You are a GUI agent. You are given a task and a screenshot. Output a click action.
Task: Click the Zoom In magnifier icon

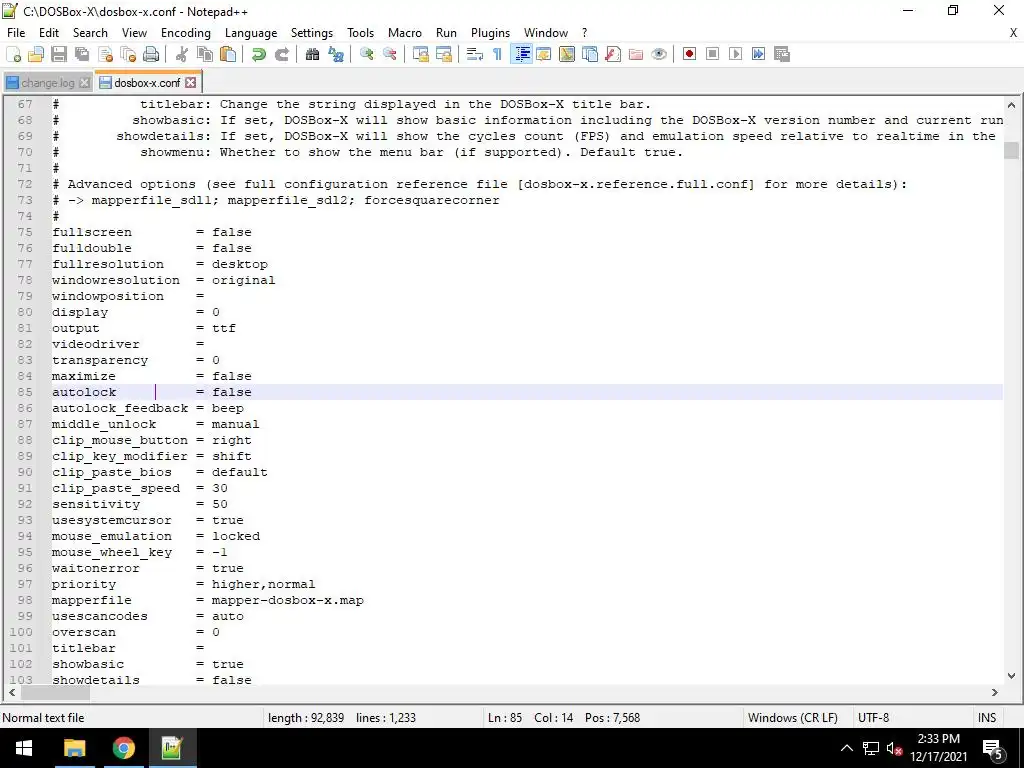point(367,54)
